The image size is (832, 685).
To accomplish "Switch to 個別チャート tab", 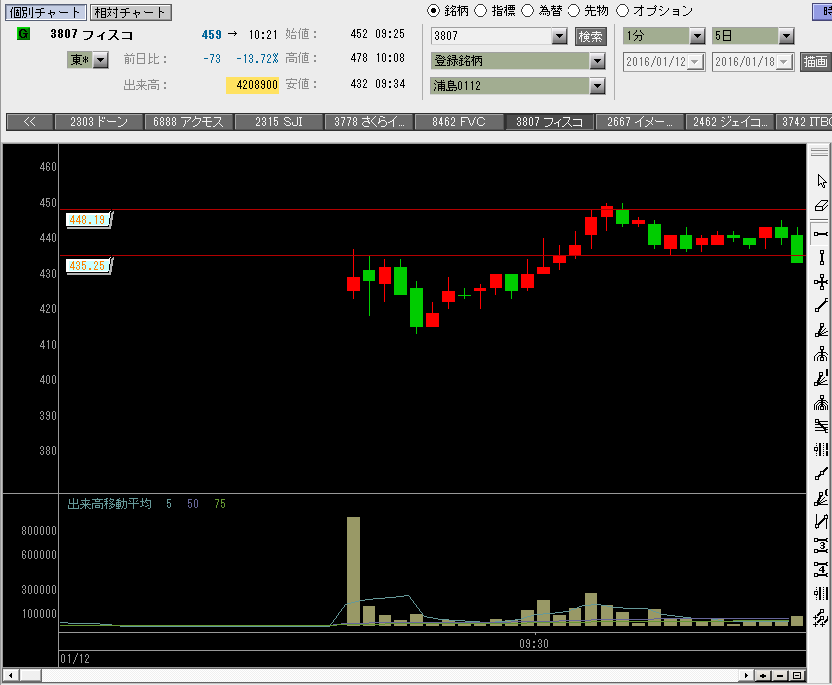I will (x=46, y=12).
